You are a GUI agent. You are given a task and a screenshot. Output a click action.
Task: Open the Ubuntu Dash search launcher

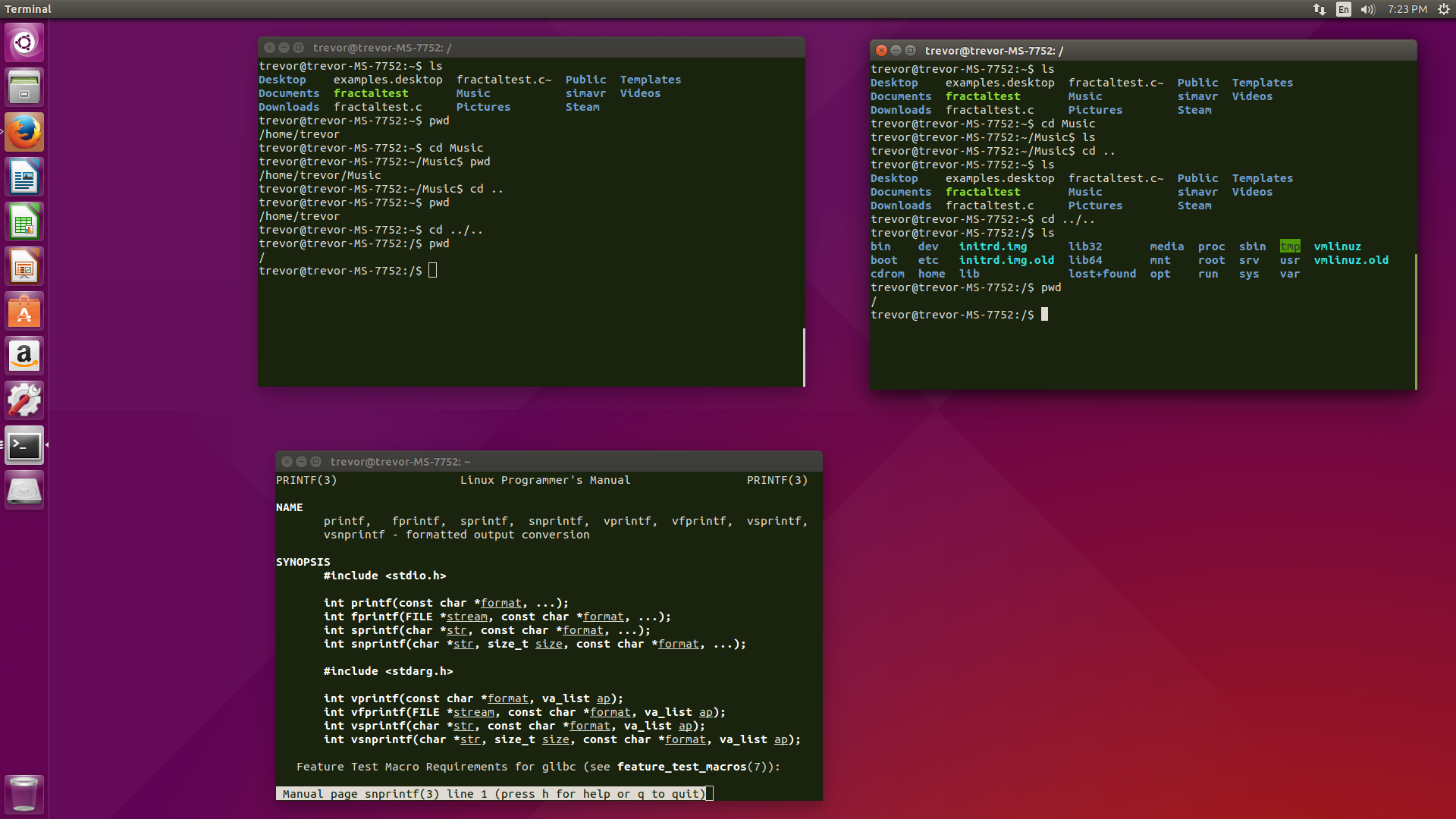(x=24, y=42)
